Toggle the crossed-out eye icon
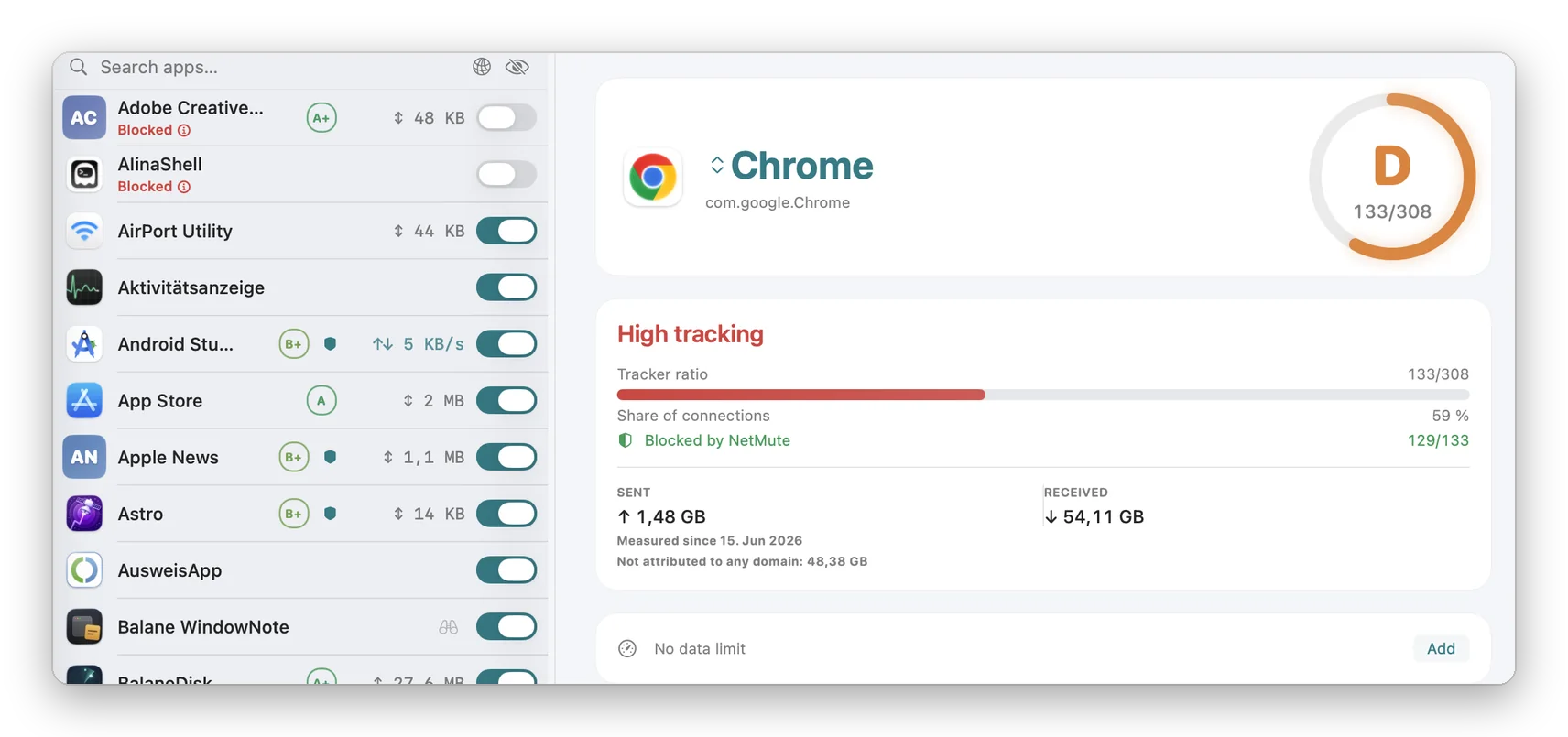Screen dimensions: 1568x737 click(x=517, y=67)
